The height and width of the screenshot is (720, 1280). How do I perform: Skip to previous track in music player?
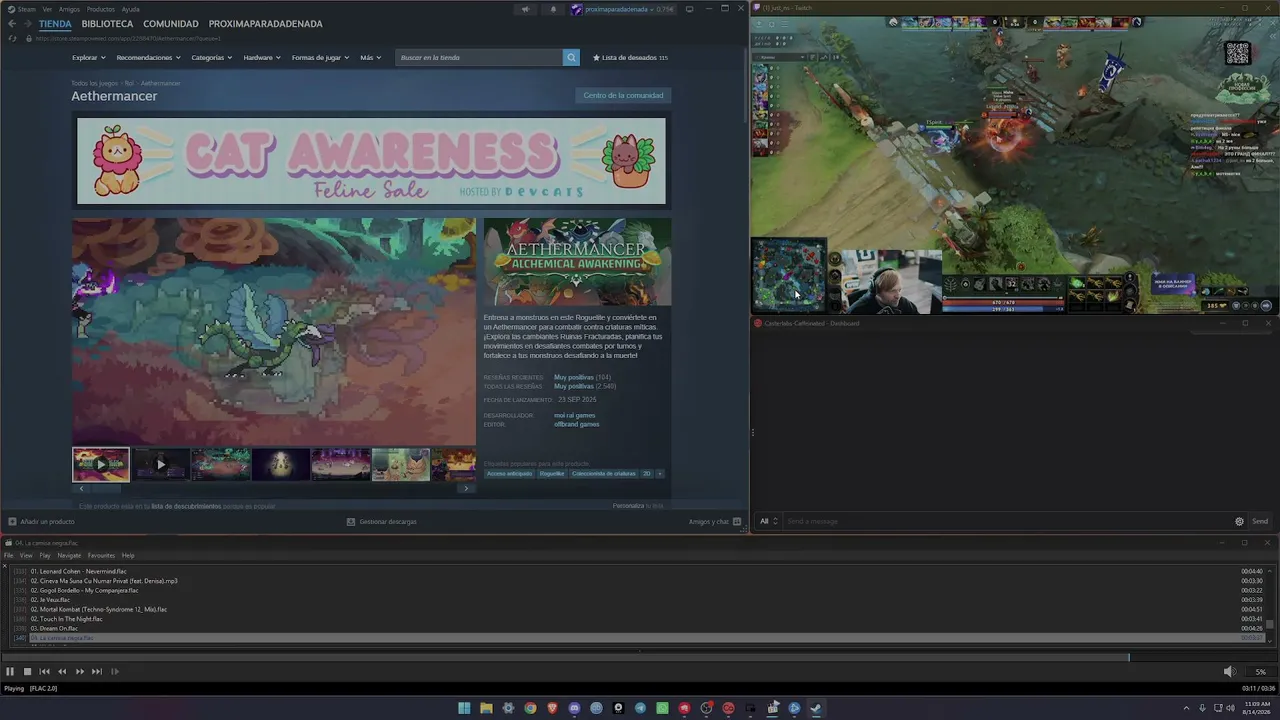click(x=44, y=672)
